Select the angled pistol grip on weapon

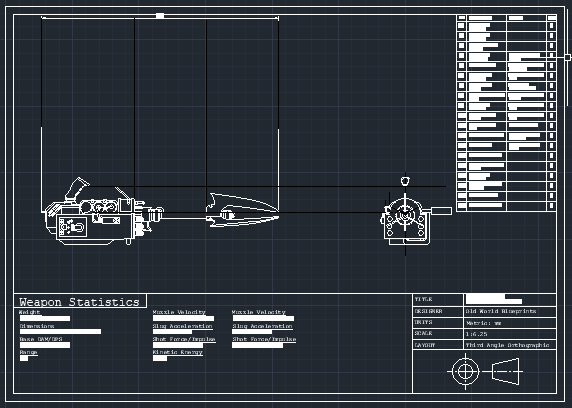point(77,189)
